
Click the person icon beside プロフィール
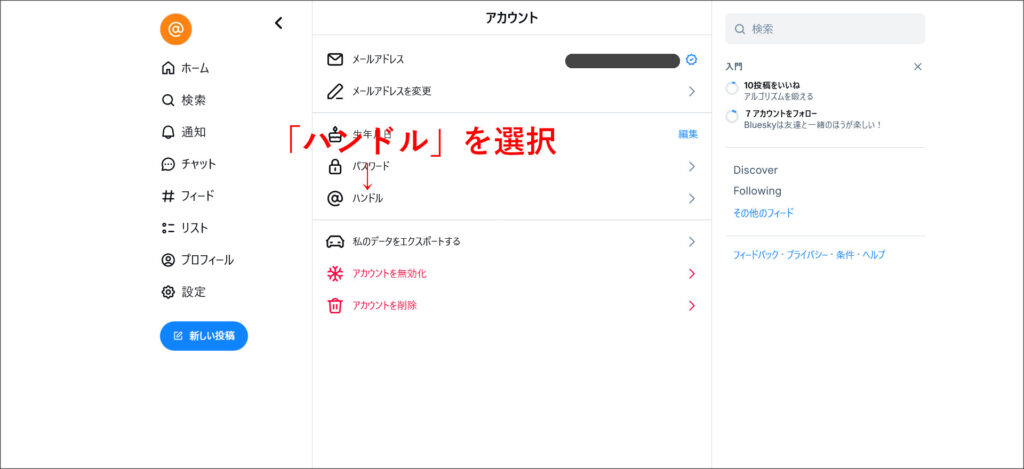click(168, 260)
